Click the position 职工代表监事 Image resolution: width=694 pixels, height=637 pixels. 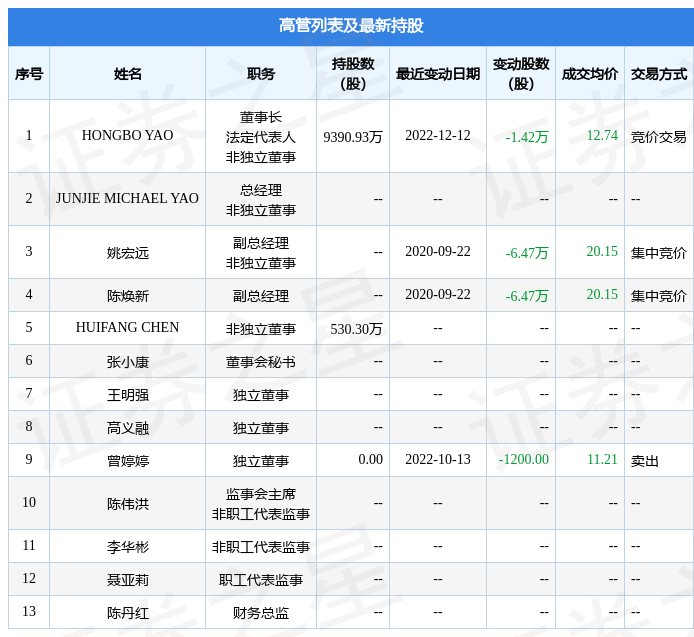click(261, 579)
